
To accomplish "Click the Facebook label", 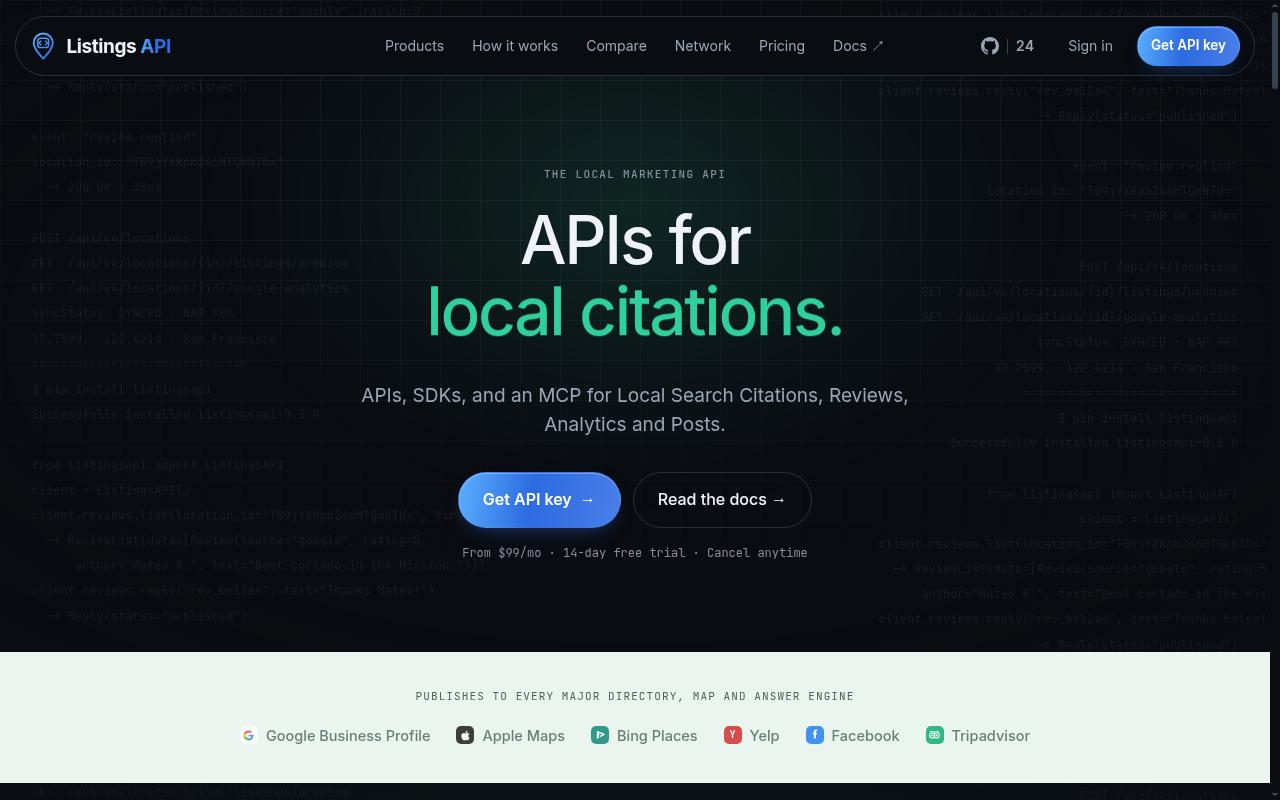I will (865, 735).
